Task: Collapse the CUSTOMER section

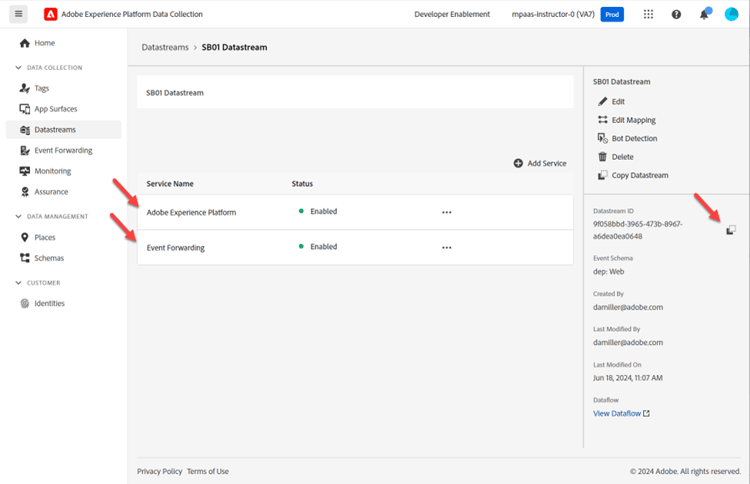Action: point(18,283)
